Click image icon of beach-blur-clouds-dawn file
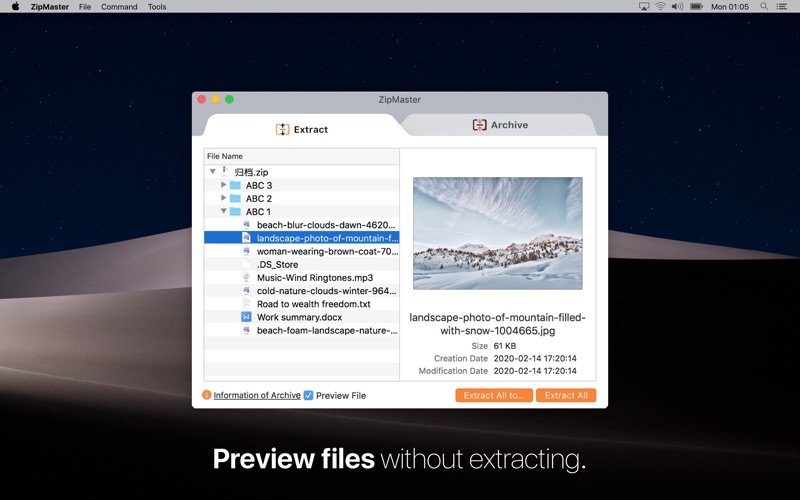Screen dimensions: 800x500 tap(246, 224)
